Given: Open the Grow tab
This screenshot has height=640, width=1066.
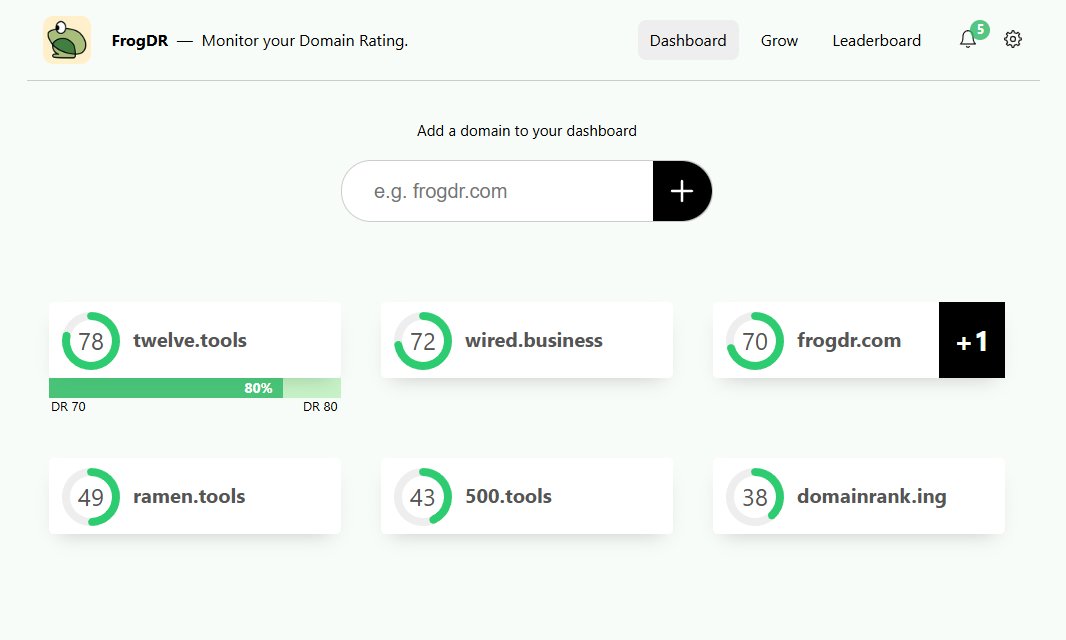Looking at the screenshot, I should pos(779,40).
